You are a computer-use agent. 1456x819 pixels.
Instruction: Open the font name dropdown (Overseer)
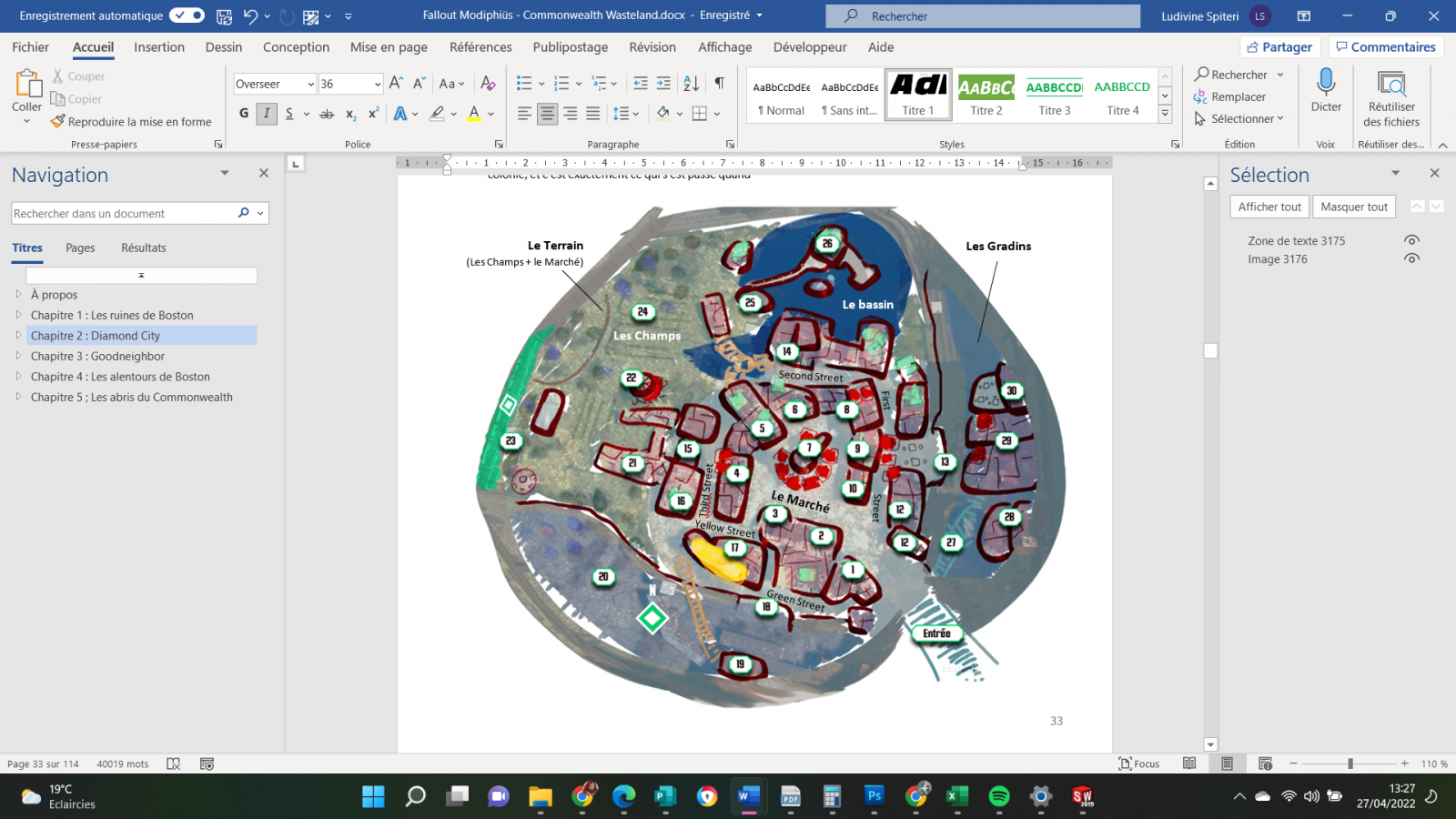(x=310, y=85)
